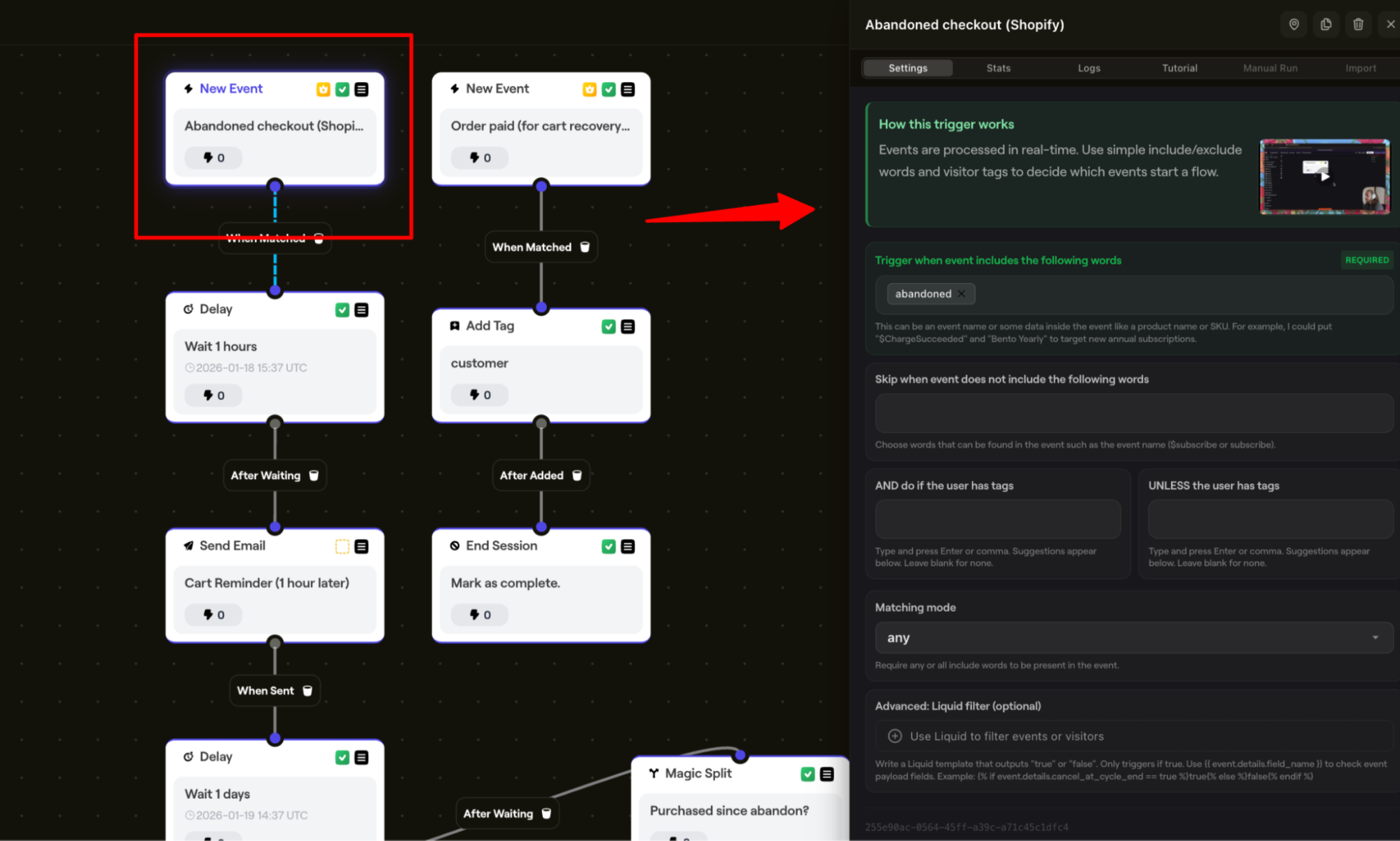Duplicate the node using the copy icon
Image resolution: width=1400 pixels, height=841 pixels.
pyautogui.click(x=1326, y=25)
